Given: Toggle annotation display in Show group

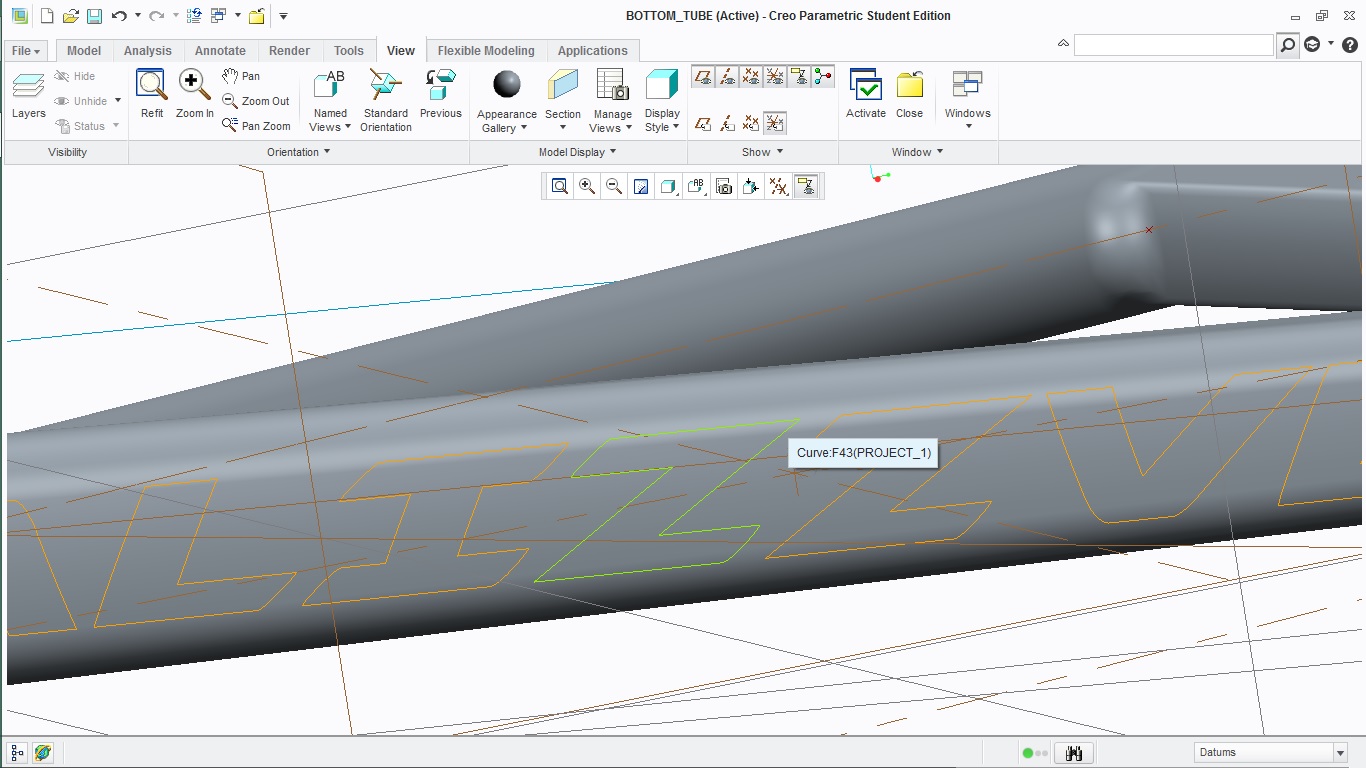Looking at the screenshot, I should (x=799, y=77).
